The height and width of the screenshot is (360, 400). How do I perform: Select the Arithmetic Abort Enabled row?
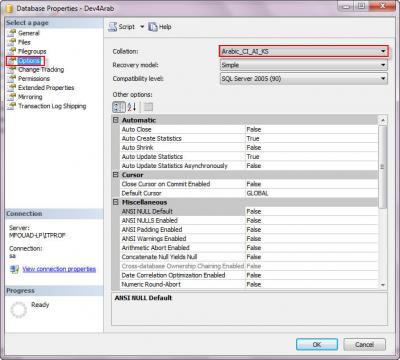pyautogui.click(x=249, y=248)
